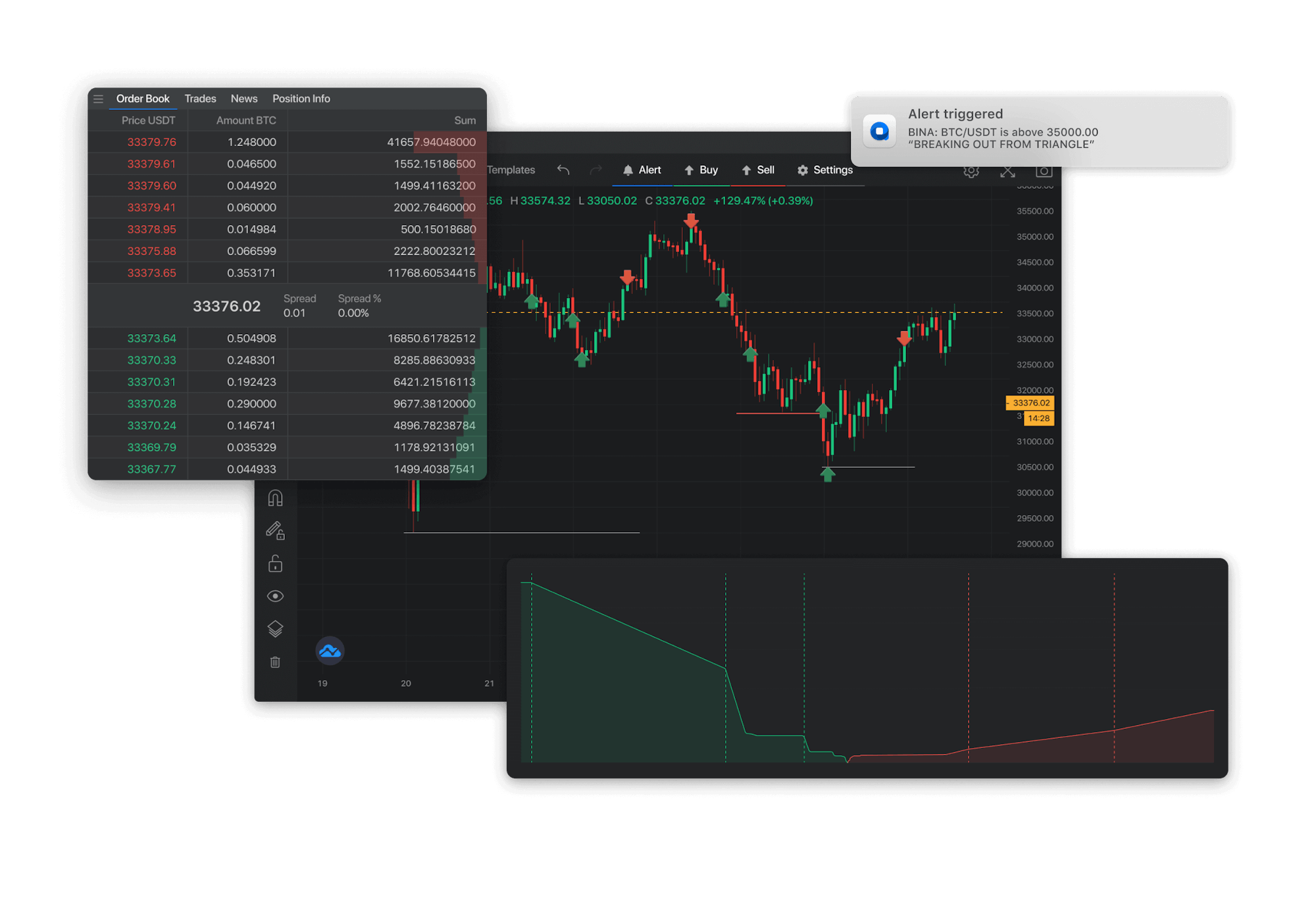The image size is (1316, 921).
Task: Click the Alert triggered notification
Action: click(x=1040, y=131)
